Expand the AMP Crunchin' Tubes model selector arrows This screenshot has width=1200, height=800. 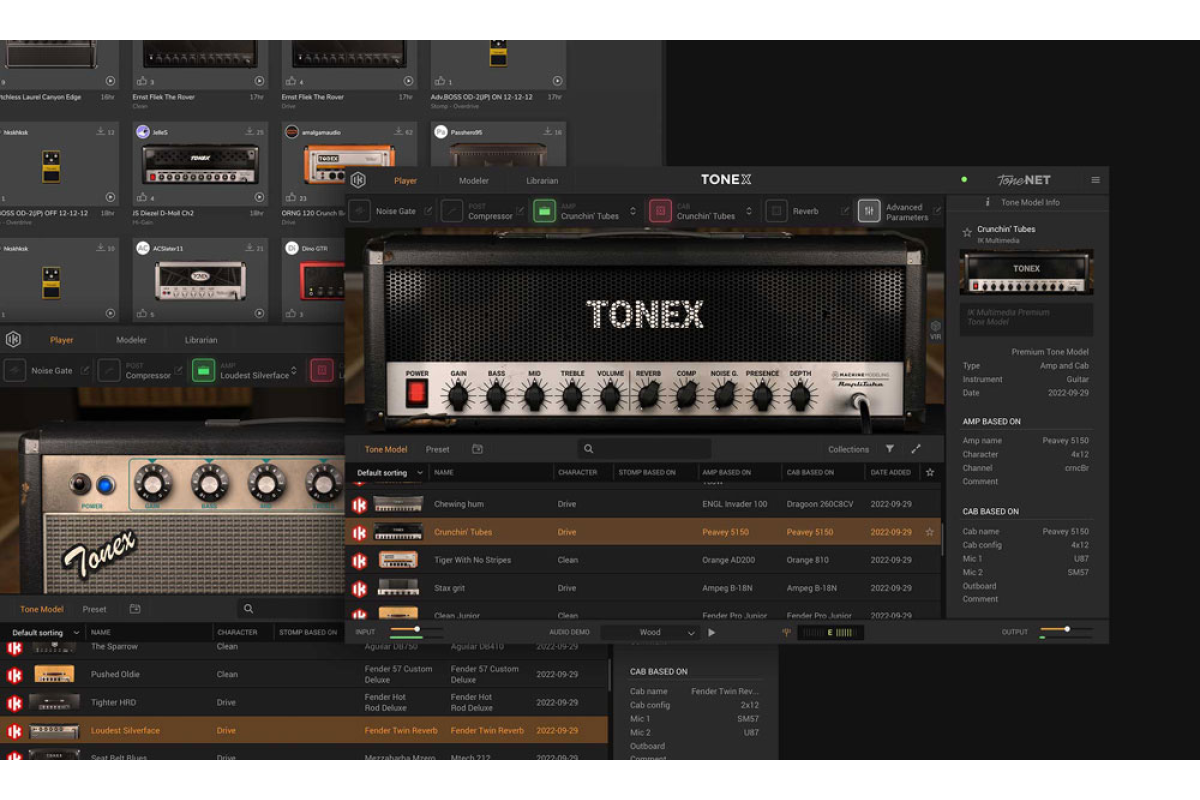[631, 211]
